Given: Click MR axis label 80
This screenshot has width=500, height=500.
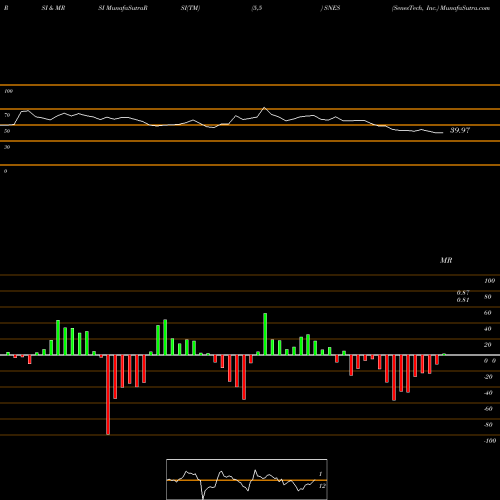Looking at the screenshot, I should (488, 297).
